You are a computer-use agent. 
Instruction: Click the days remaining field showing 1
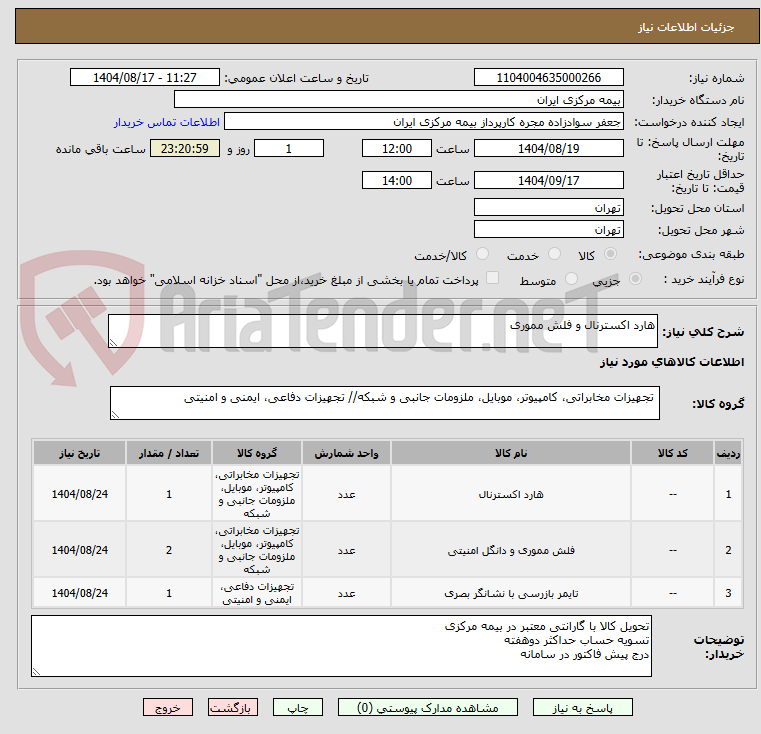pos(289,148)
